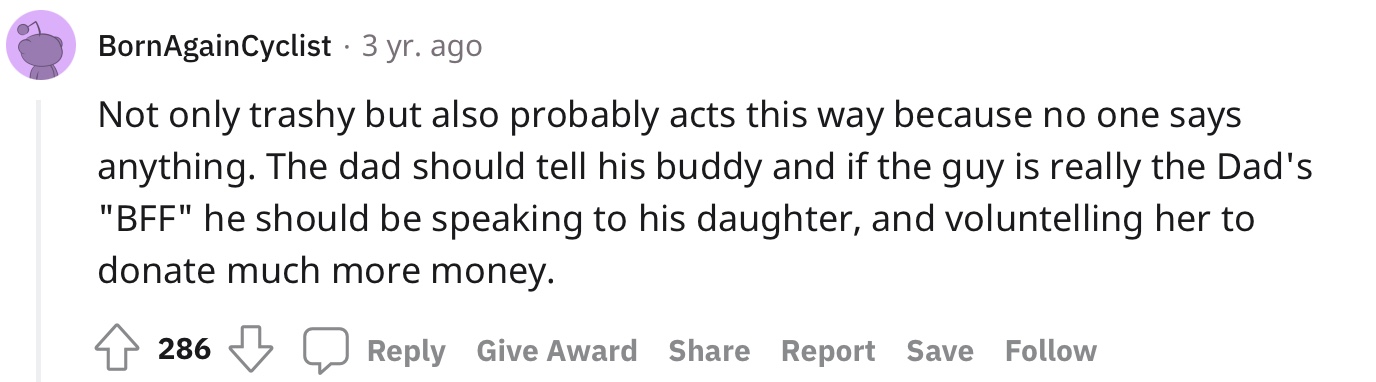Click the '3 yr. ago' timestamp
This screenshot has height=382, width=1376.
pos(421,46)
